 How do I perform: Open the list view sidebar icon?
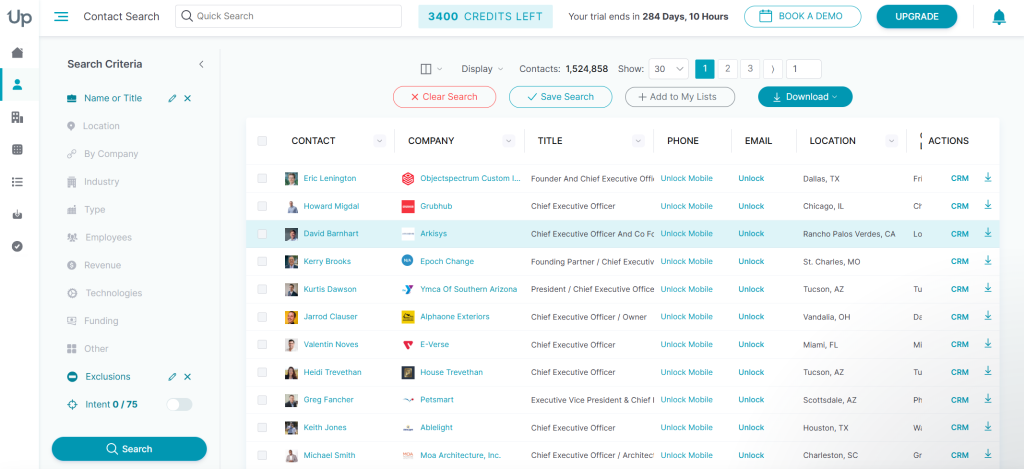click(17, 182)
